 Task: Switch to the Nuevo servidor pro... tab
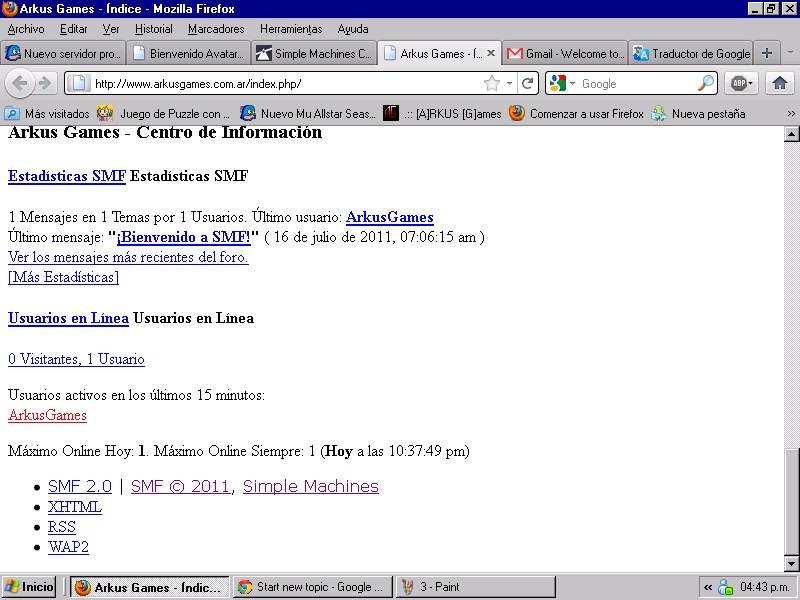pos(63,53)
